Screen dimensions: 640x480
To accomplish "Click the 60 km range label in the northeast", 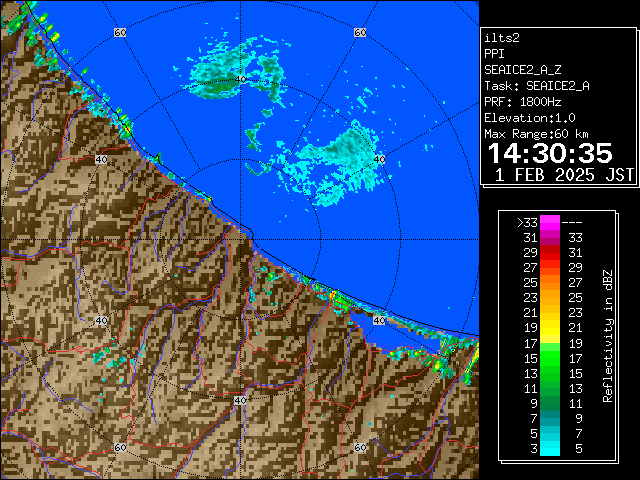I will click(360, 32).
